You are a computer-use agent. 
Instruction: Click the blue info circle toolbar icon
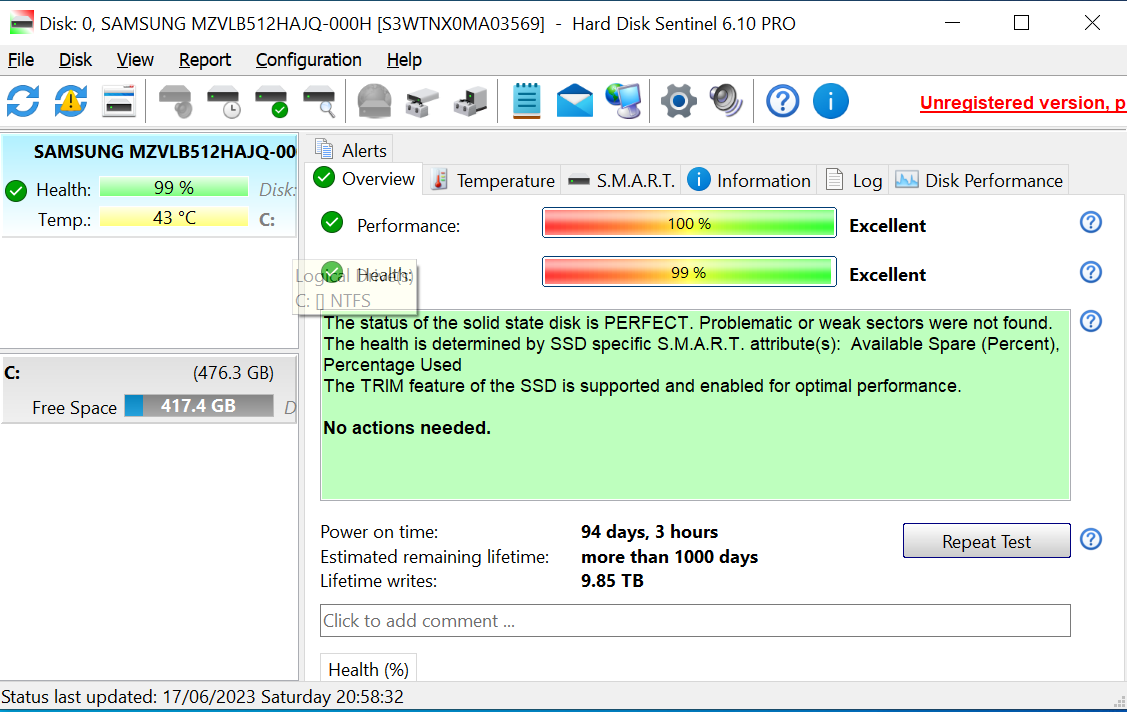[x=830, y=101]
